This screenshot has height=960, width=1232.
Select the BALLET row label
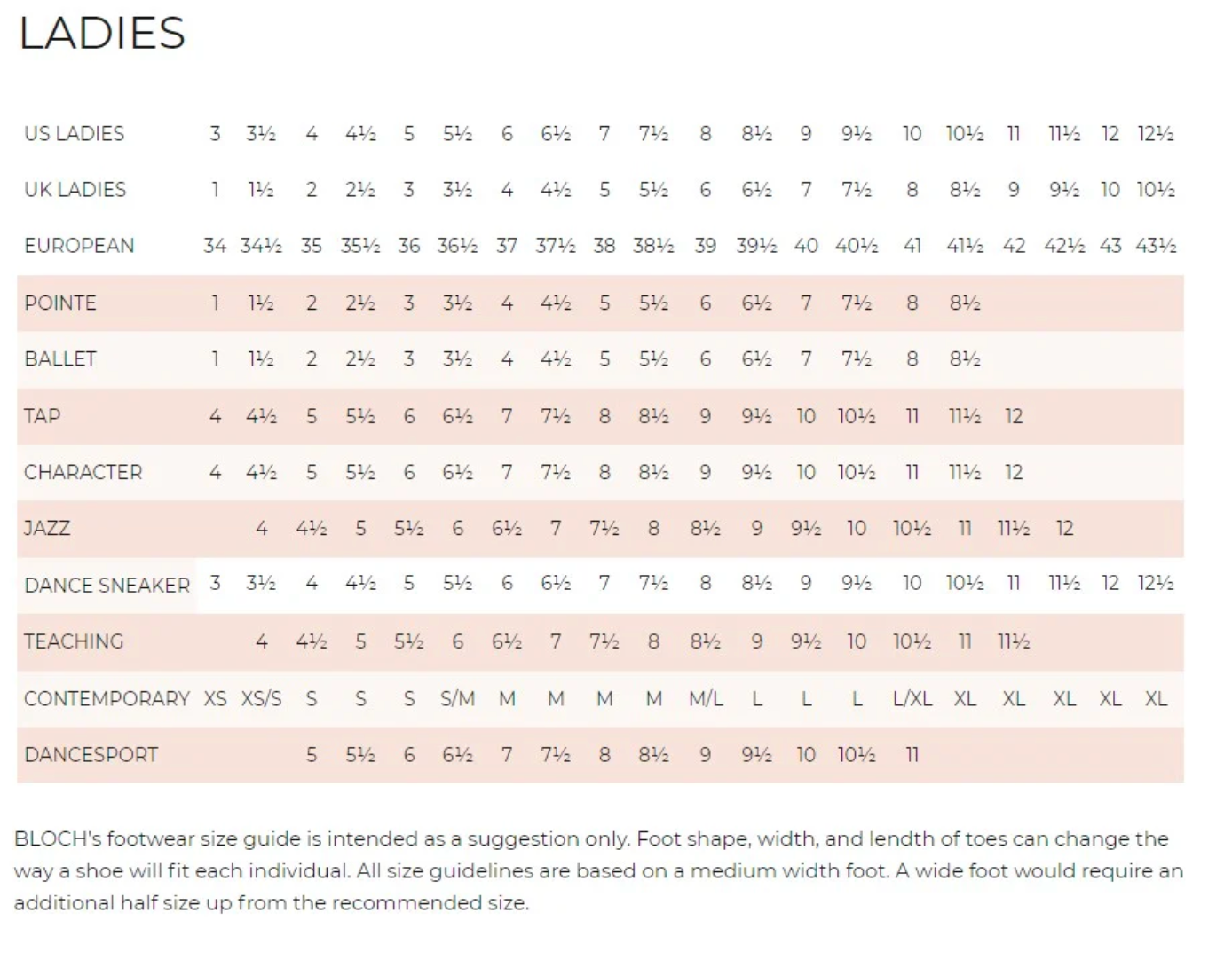(59, 359)
